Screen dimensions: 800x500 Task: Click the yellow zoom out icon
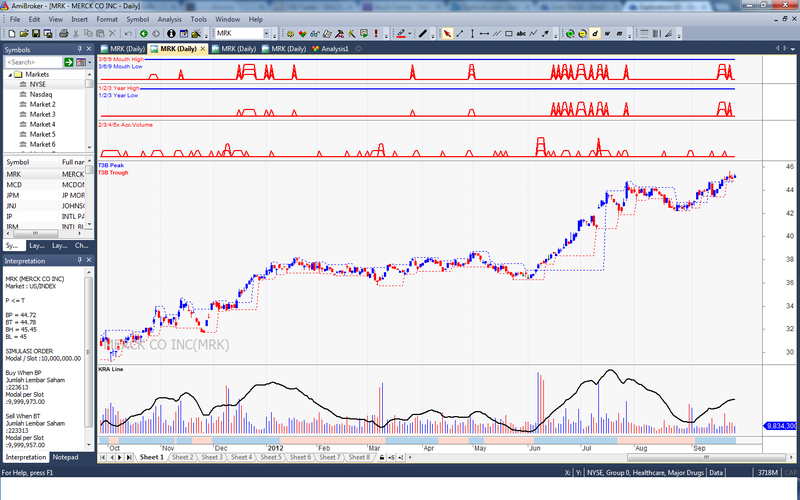pos(582,34)
